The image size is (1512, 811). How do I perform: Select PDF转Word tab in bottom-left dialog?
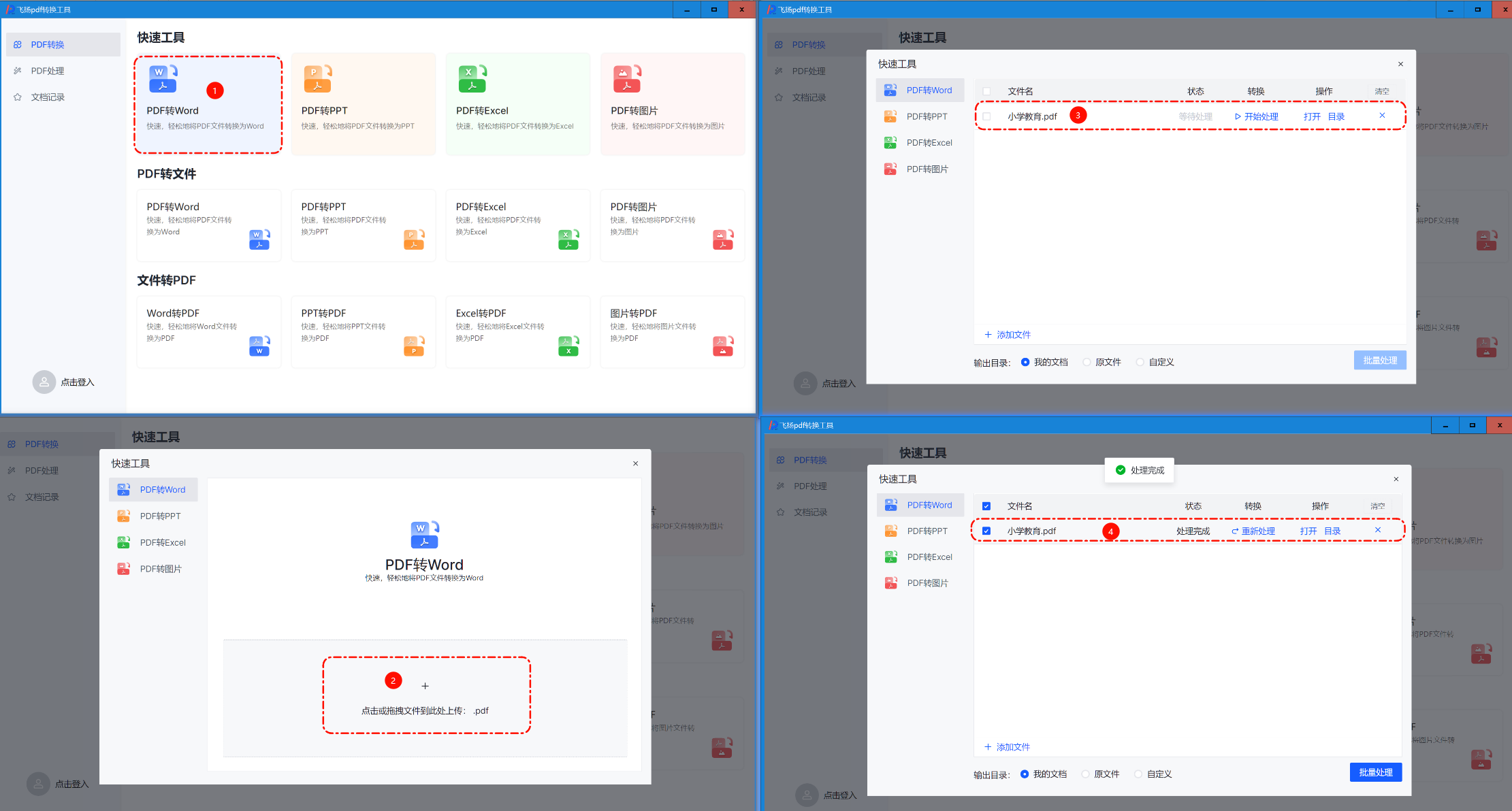click(x=153, y=489)
